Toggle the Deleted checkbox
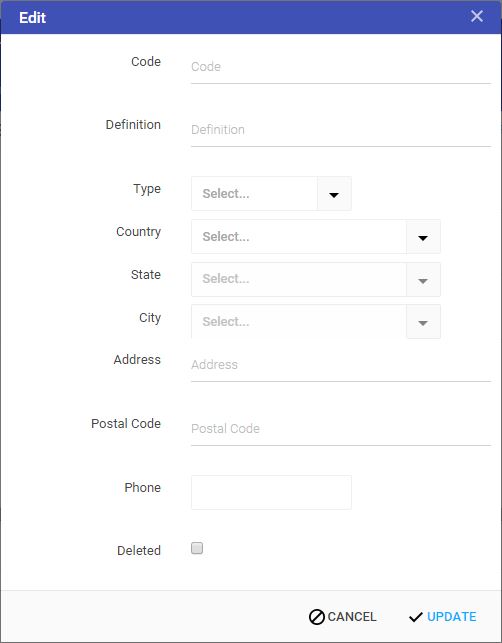The width and height of the screenshot is (502, 643). coord(197,548)
